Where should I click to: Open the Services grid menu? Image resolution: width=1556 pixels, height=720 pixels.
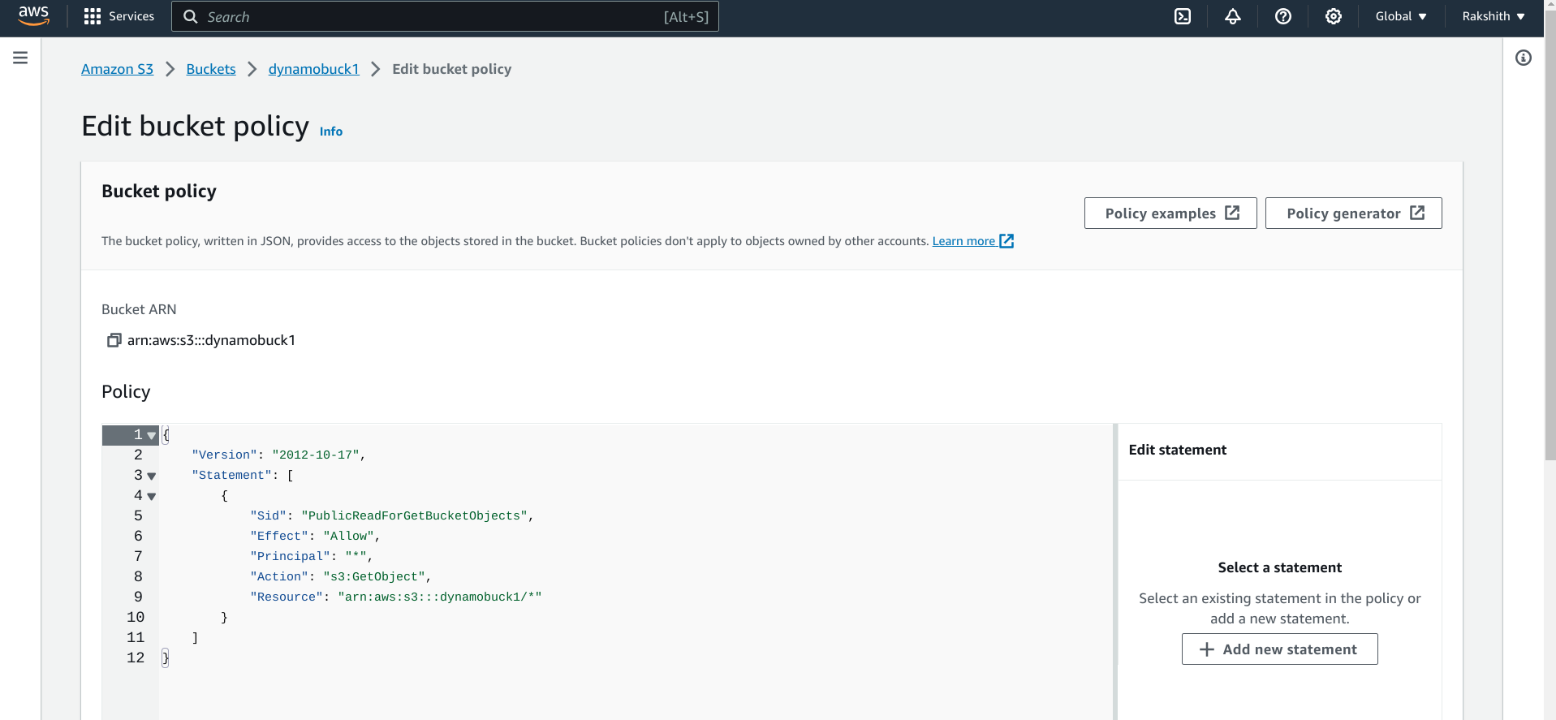click(119, 16)
